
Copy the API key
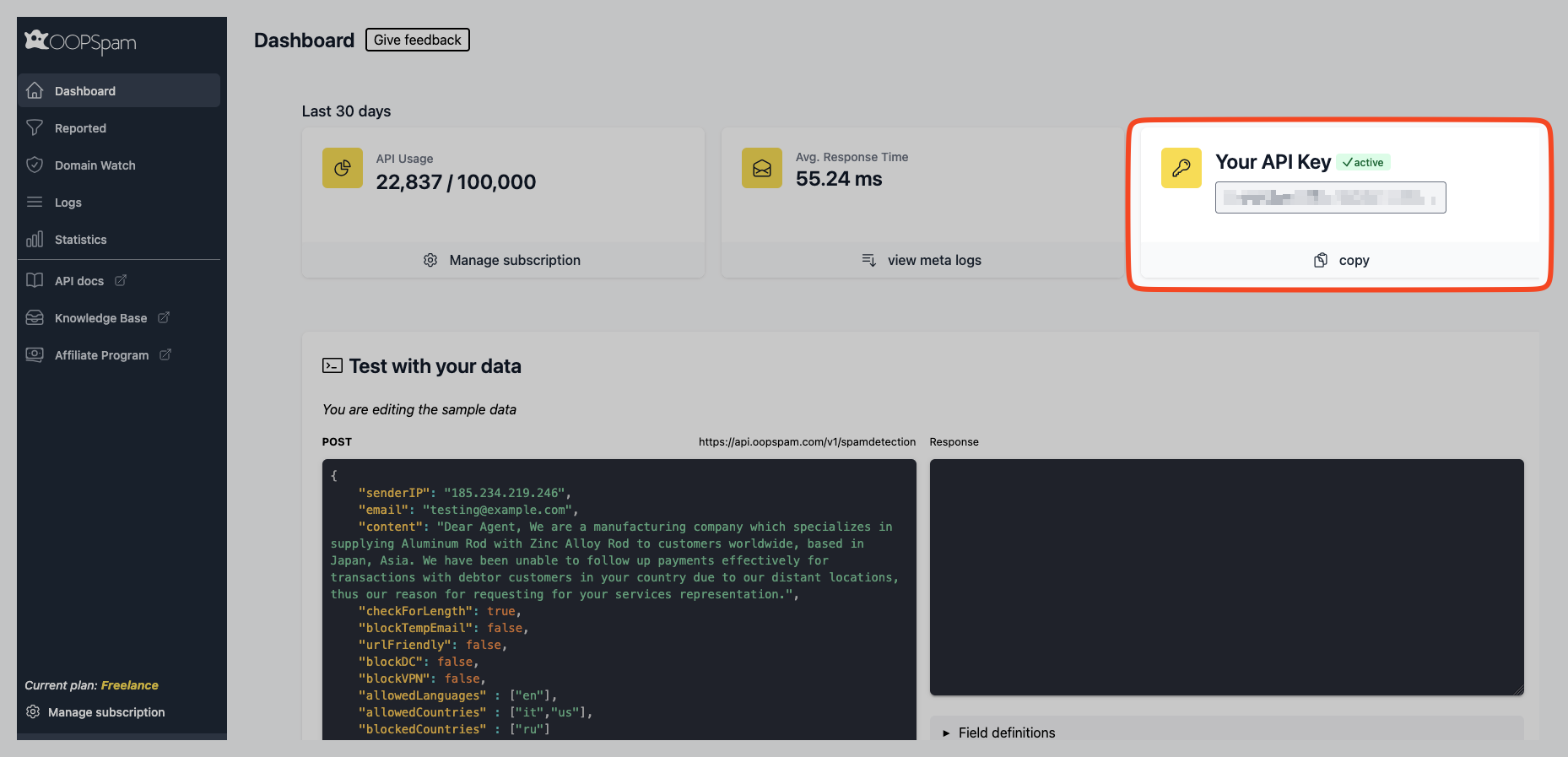click(x=1342, y=260)
